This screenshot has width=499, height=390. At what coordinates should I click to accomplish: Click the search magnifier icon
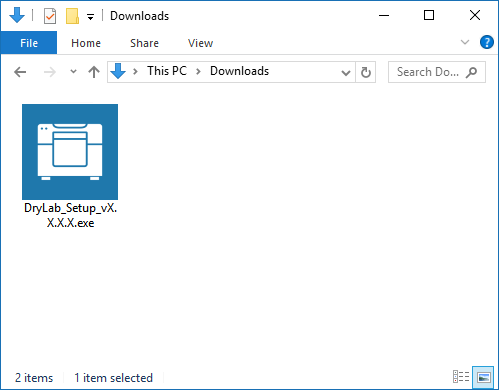(472, 72)
